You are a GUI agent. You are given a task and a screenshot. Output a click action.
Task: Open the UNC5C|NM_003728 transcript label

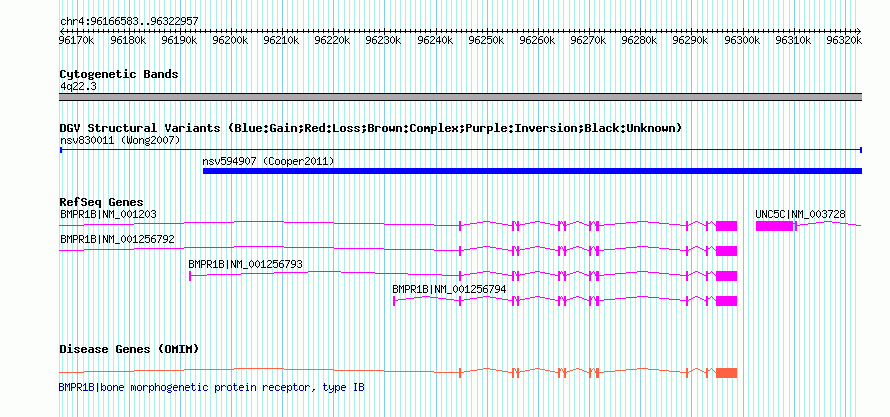click(800, 214)
